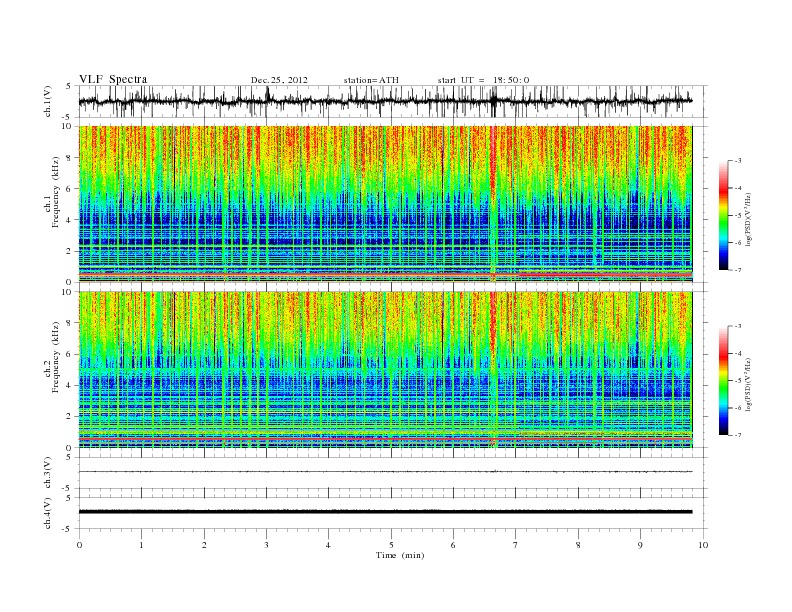Click the ch.2 spectrogram panel
This screenshot has height=612, width=792.
pos(385,370)
